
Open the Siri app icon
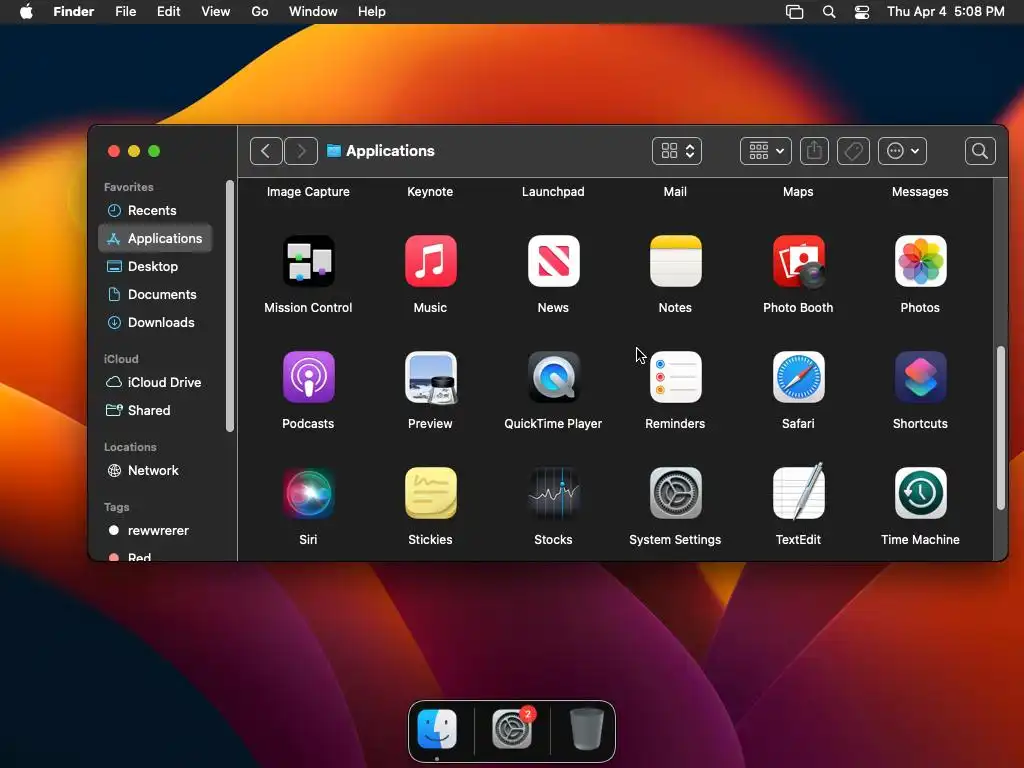coord(308,493)
